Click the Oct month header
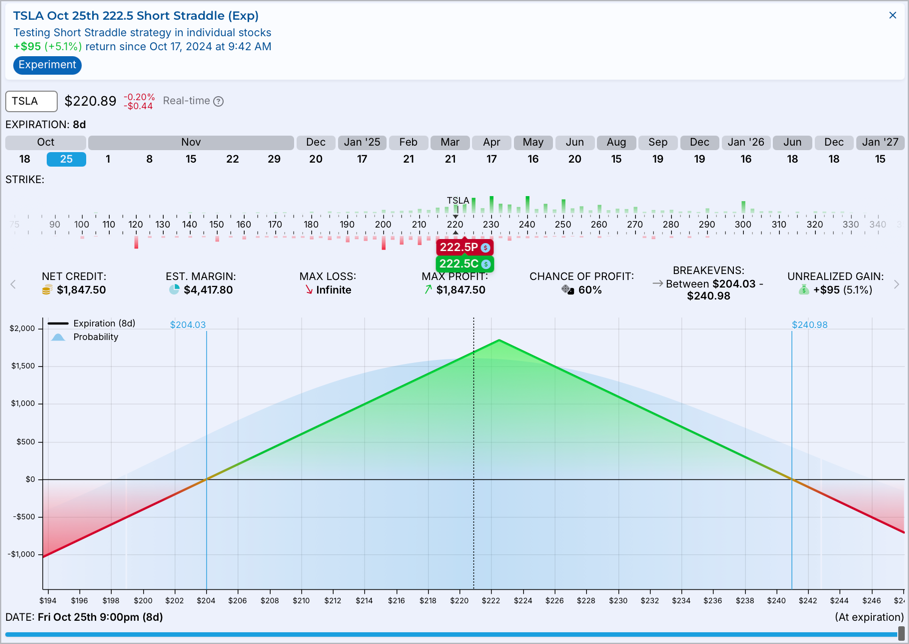 (46, 143)
